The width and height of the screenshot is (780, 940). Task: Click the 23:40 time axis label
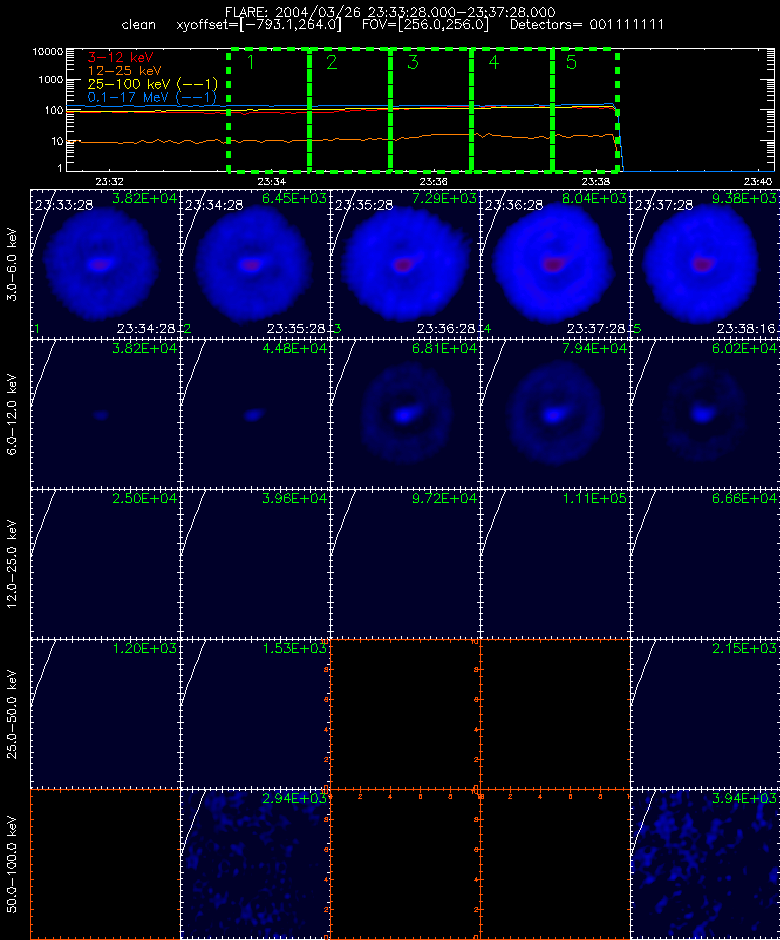pos(758,181)
